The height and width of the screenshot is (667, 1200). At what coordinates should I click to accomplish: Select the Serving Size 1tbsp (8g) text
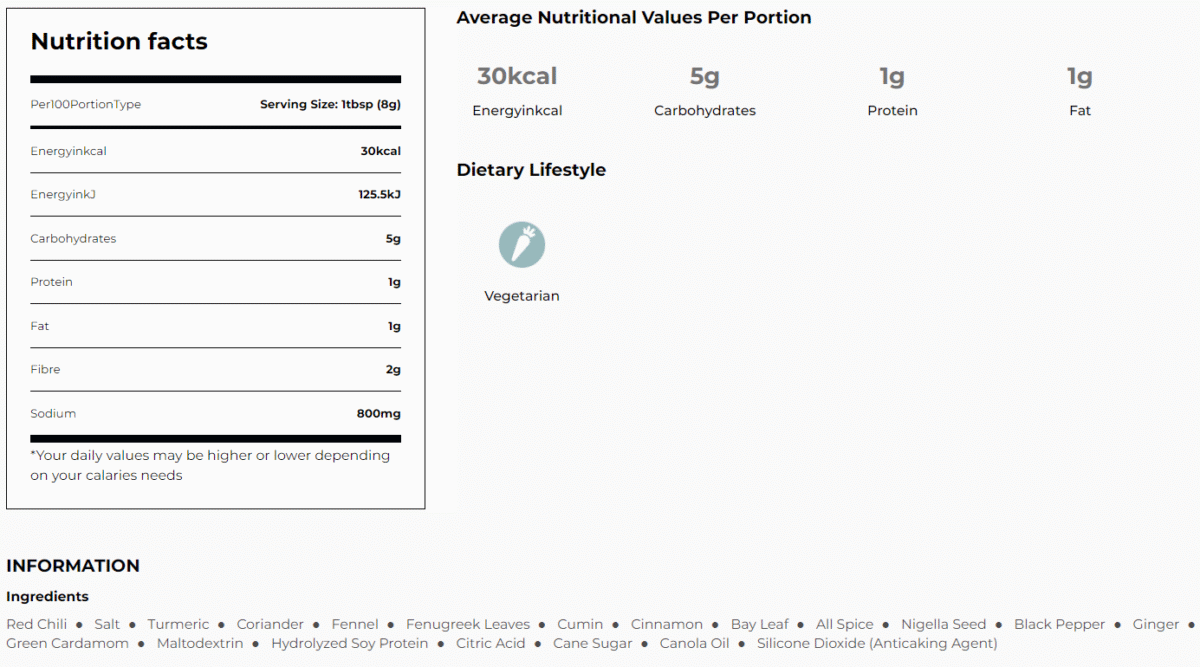(x=330, y=104)
